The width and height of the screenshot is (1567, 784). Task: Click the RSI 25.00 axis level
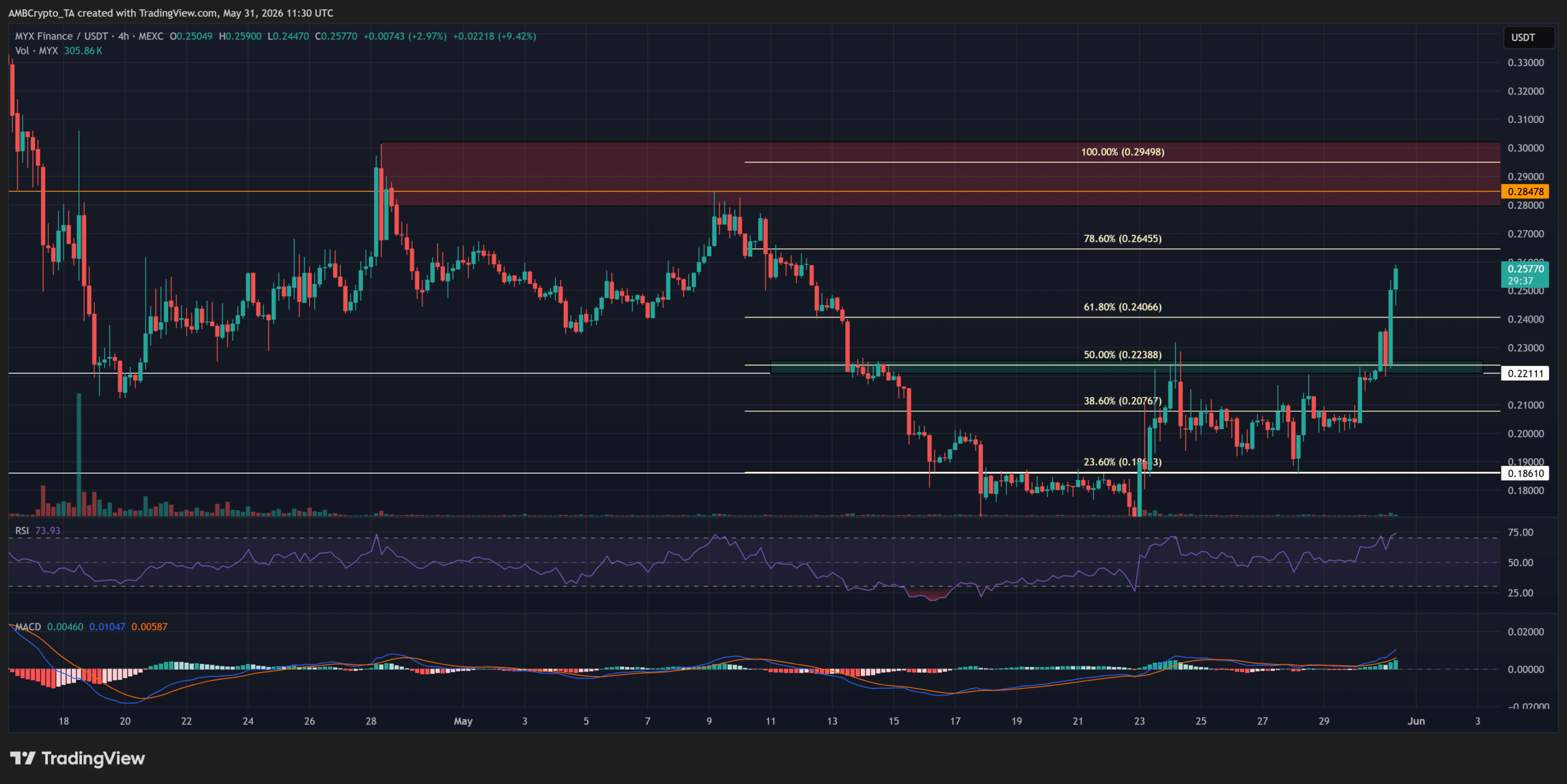click(x=1520, y=593)
